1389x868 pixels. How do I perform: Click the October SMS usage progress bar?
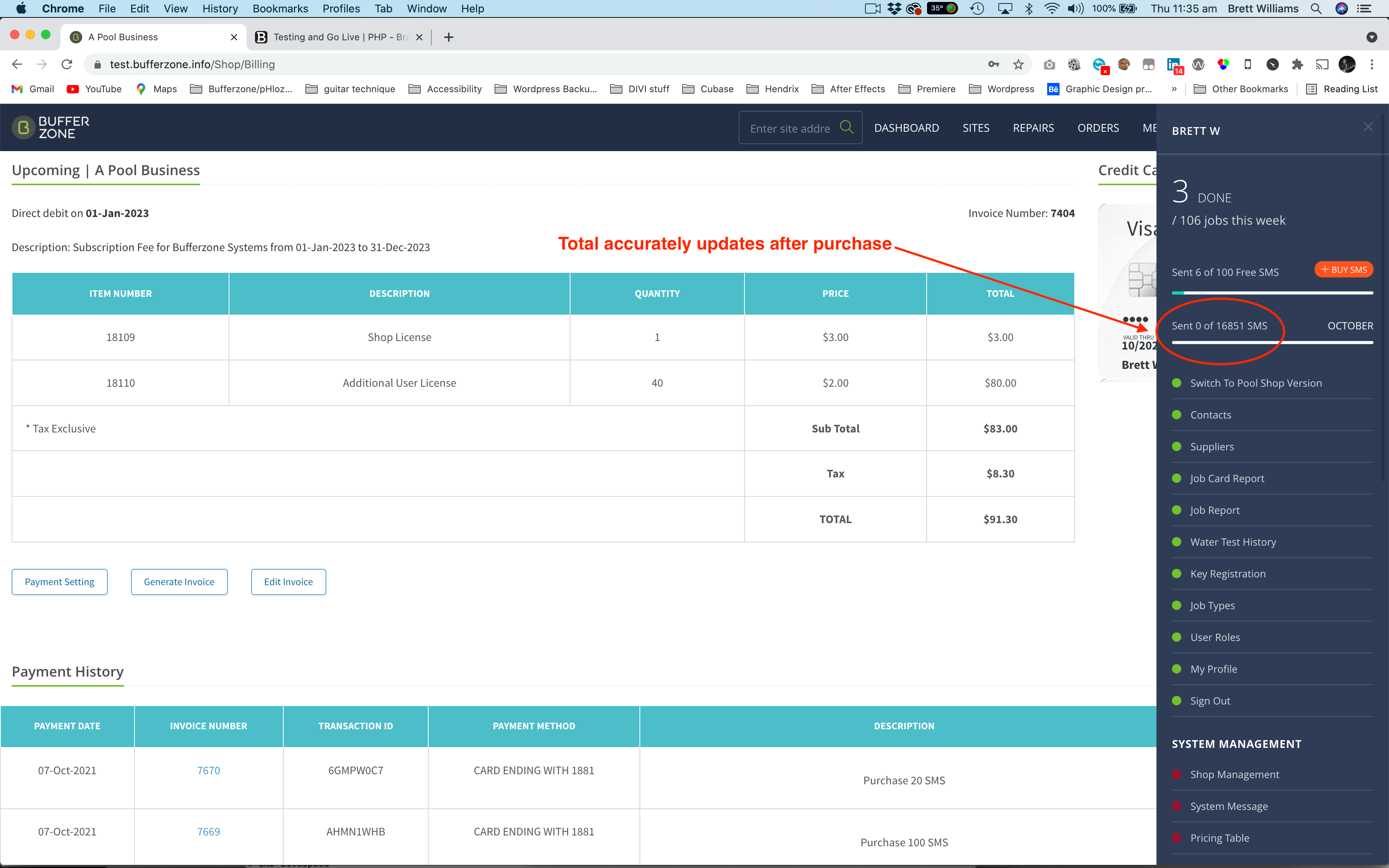pyautogui.click(x=1272, y=343)
